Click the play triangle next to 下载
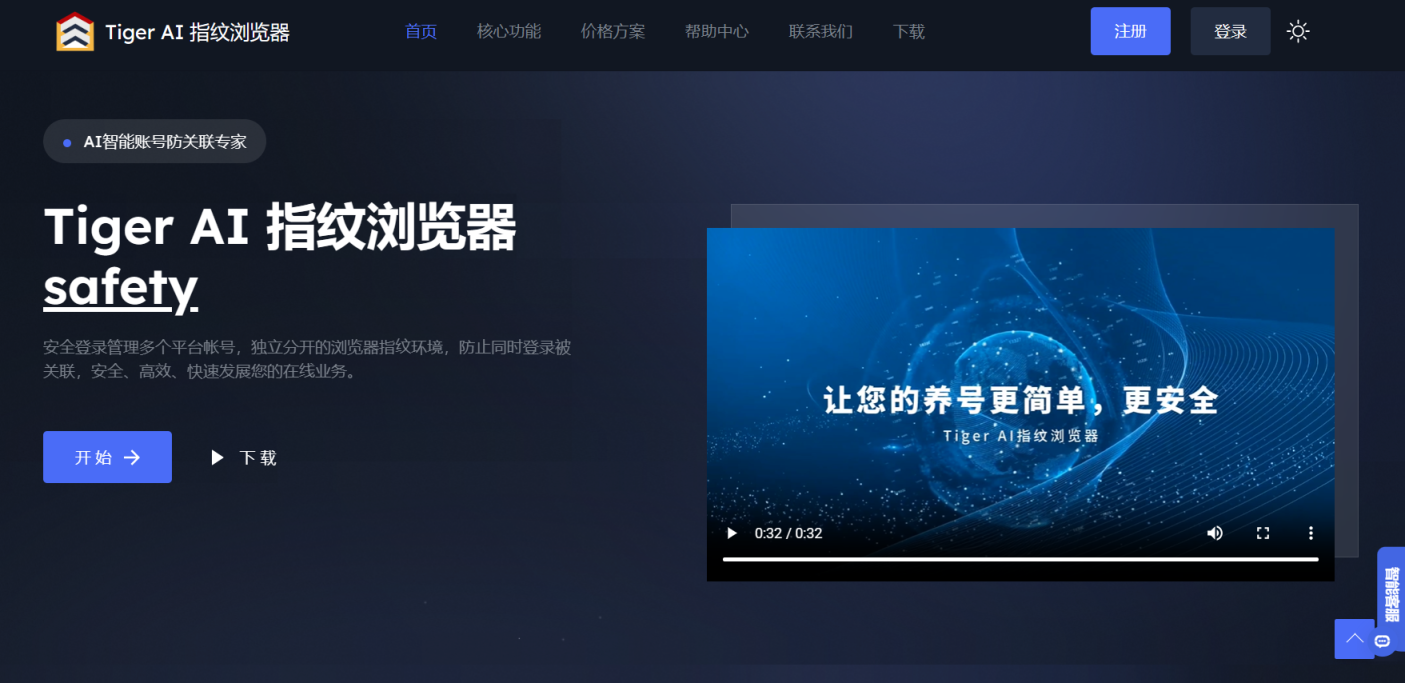This screenshot has width=1405, height=683. pyautogui.click(x=217, y=457)
